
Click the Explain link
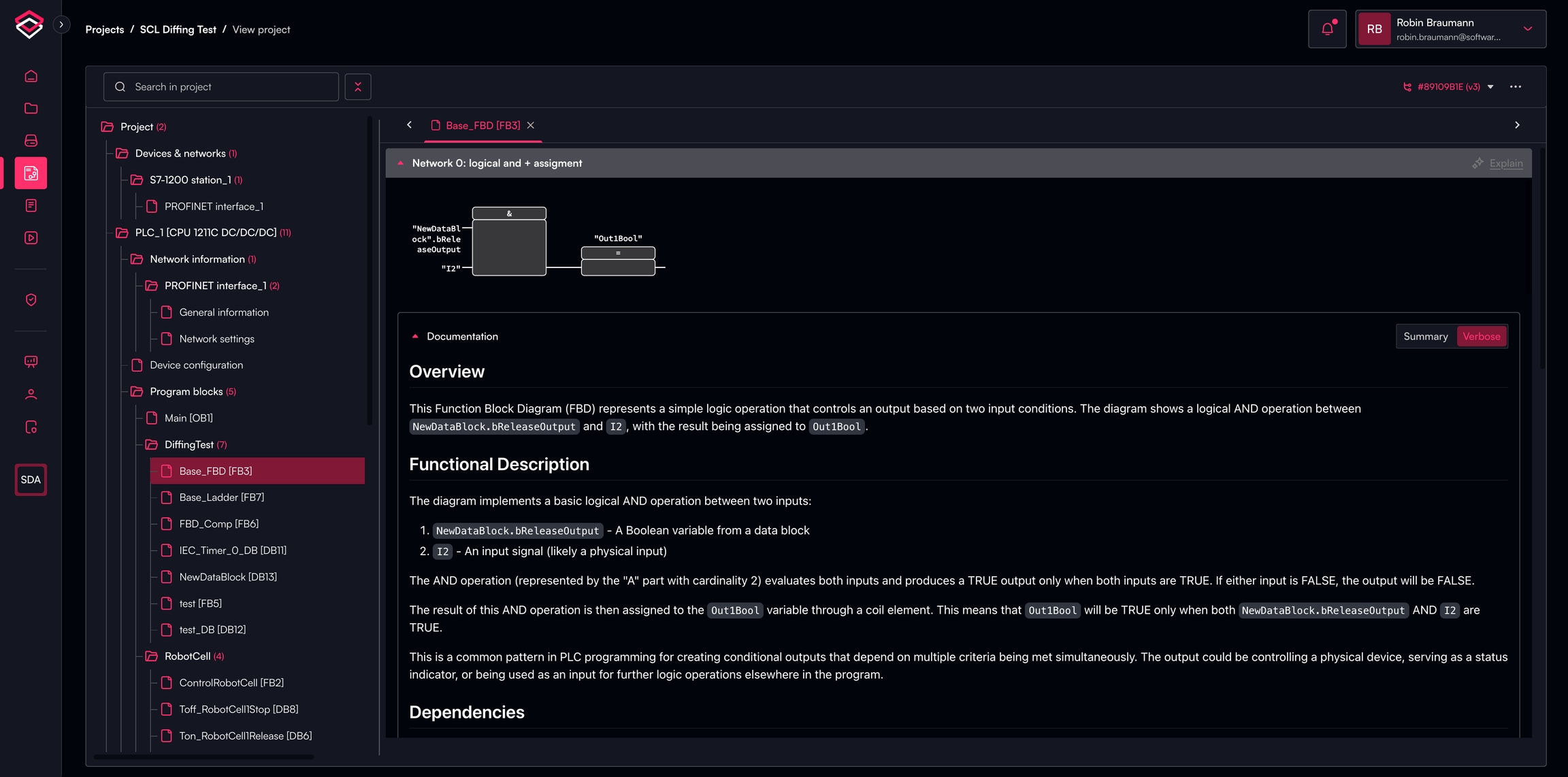pos(1505,163)
